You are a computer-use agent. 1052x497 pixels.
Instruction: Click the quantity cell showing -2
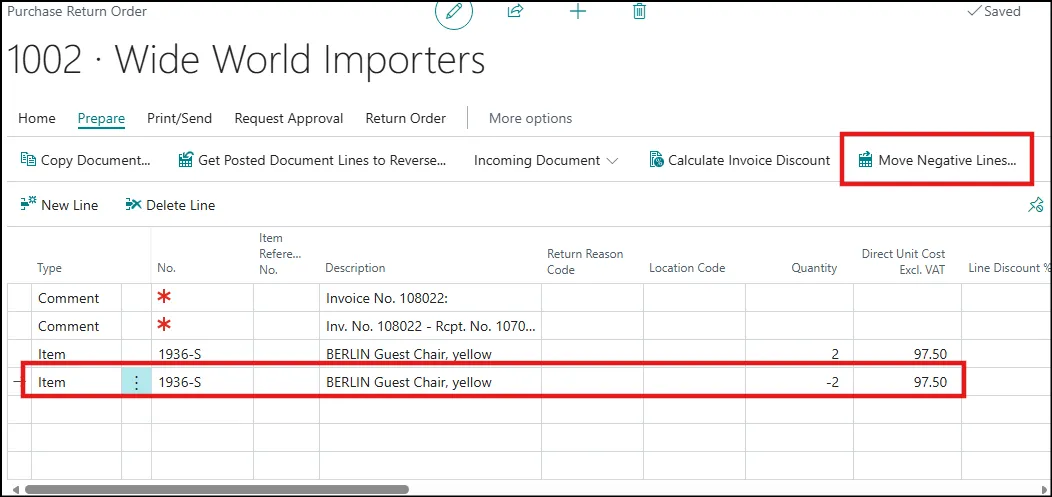point(799,382)
